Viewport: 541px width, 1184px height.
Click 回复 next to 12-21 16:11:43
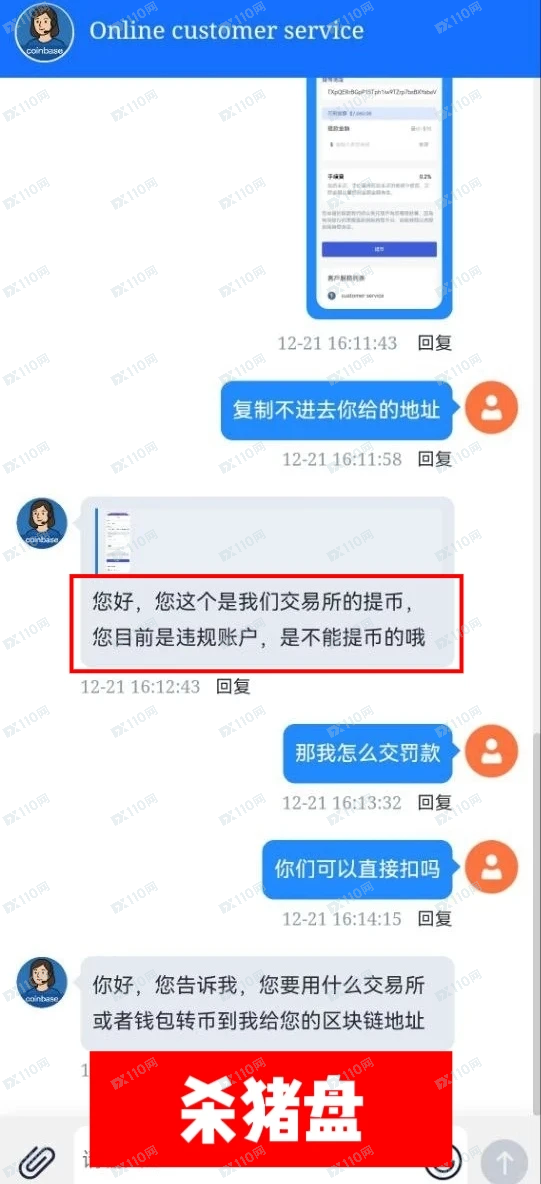point(435,343)
